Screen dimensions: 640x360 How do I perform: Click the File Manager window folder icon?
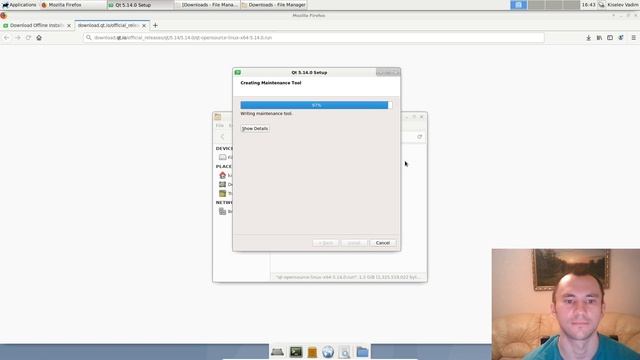pos(218,117)
